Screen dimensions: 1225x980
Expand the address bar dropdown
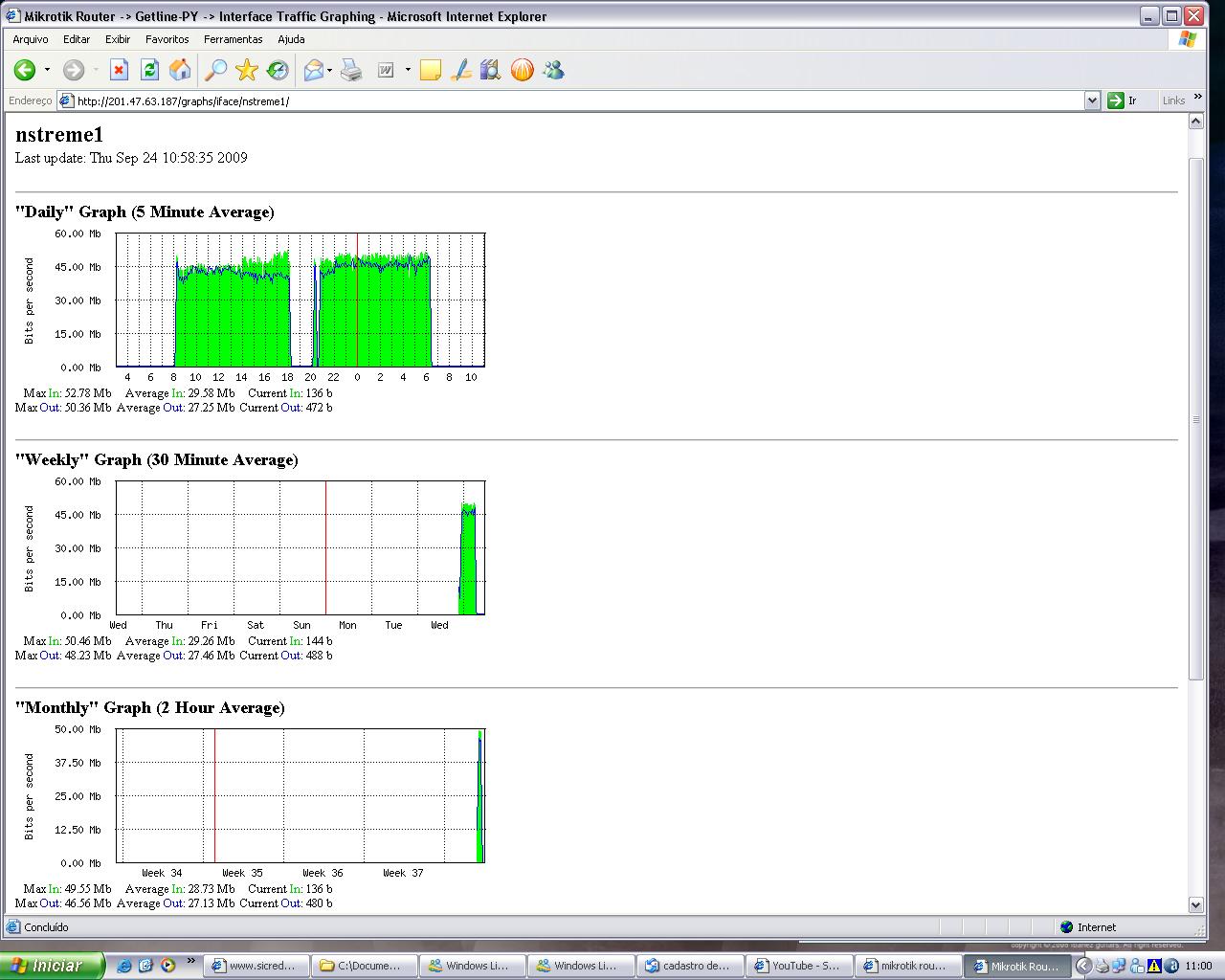click(x=1092, y=100)
